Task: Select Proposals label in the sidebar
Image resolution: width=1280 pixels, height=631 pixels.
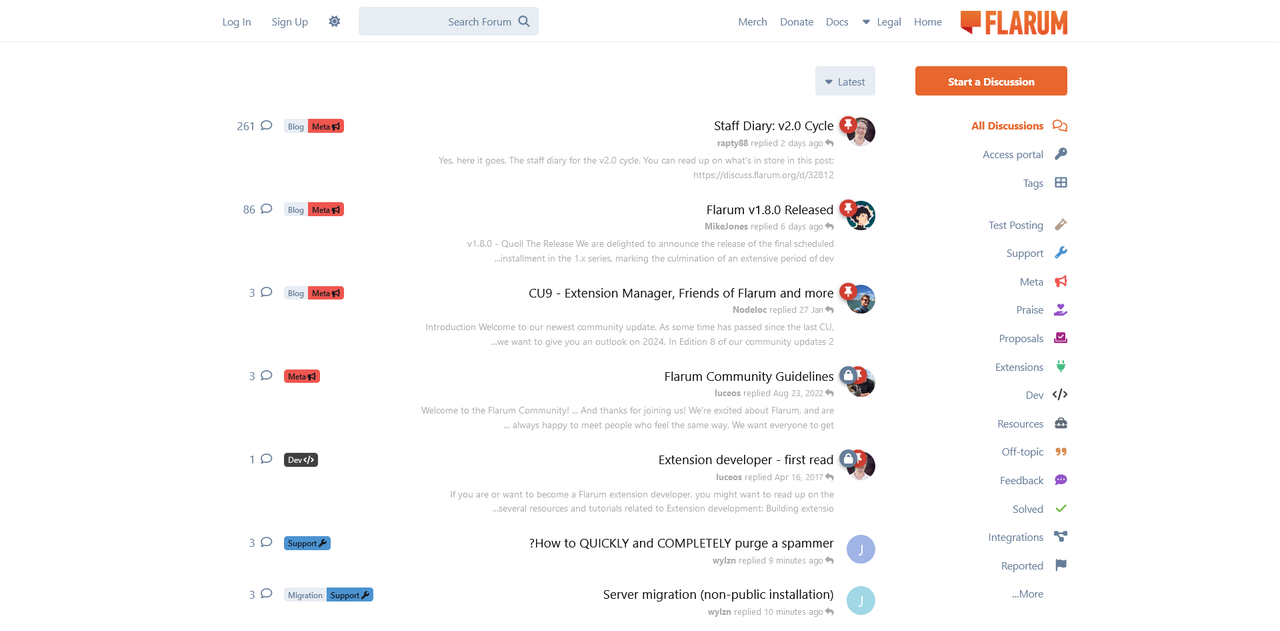Action: (x=1021, y=338)
